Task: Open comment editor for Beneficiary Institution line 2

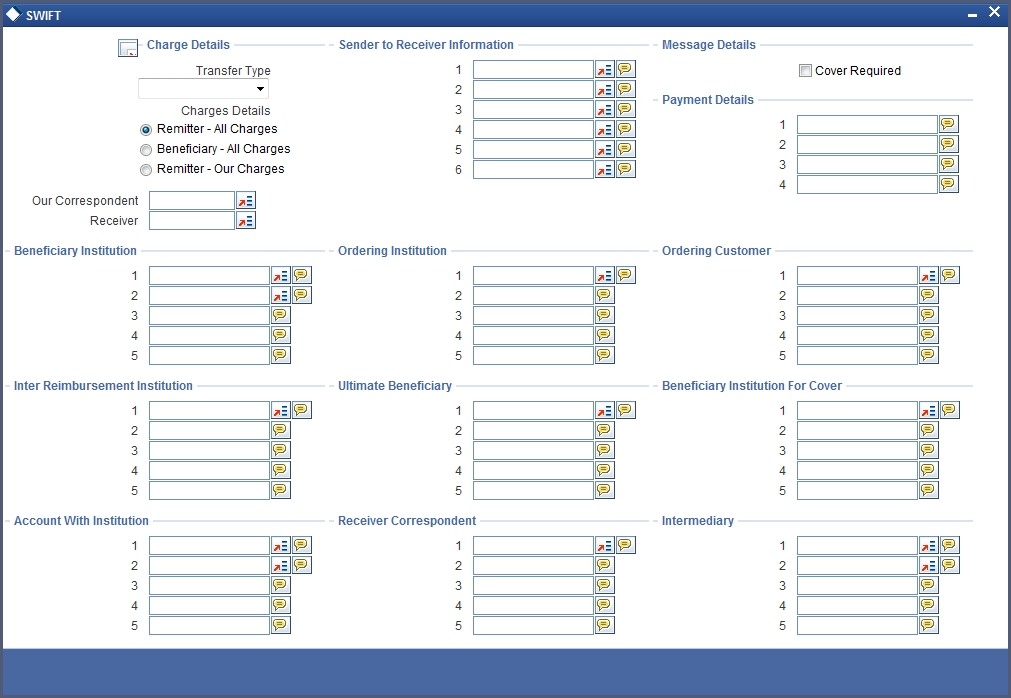Action: pyautogui.click(x=302, y=295)
